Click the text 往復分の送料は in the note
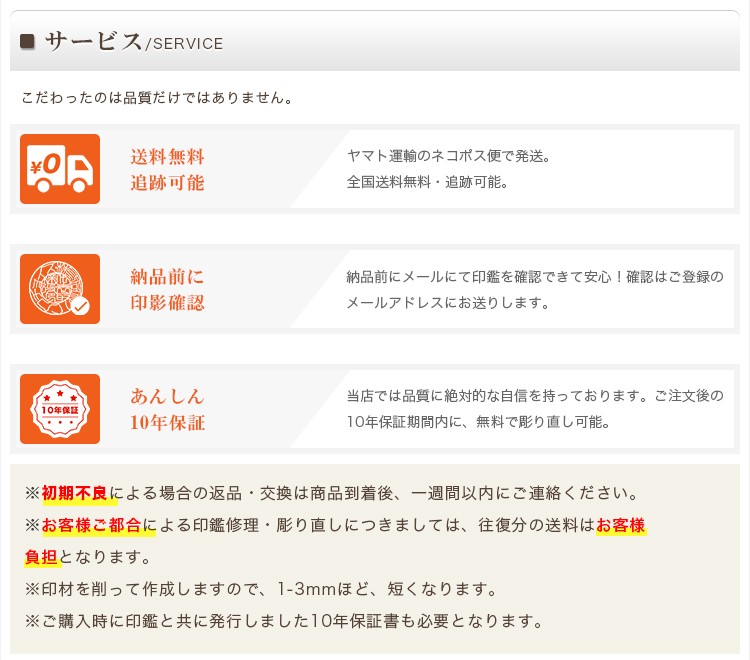The height and width of the screenshot is (660, 750). (537, 525)
